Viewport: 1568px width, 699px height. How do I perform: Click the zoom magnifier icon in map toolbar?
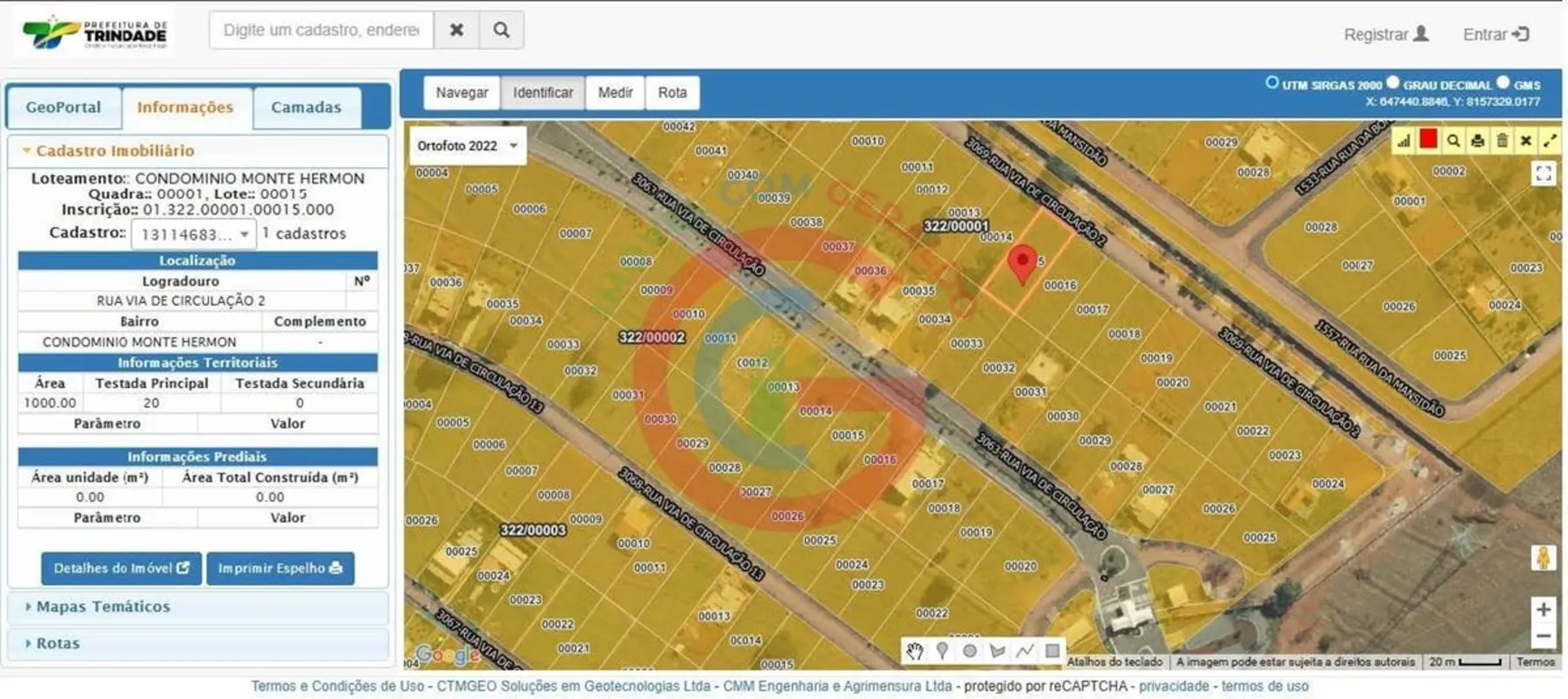click(1453, 140)
